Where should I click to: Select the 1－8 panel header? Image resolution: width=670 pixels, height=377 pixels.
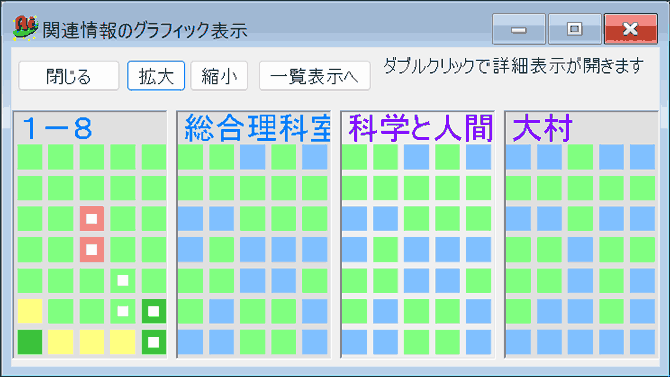(x=57, y=128)
